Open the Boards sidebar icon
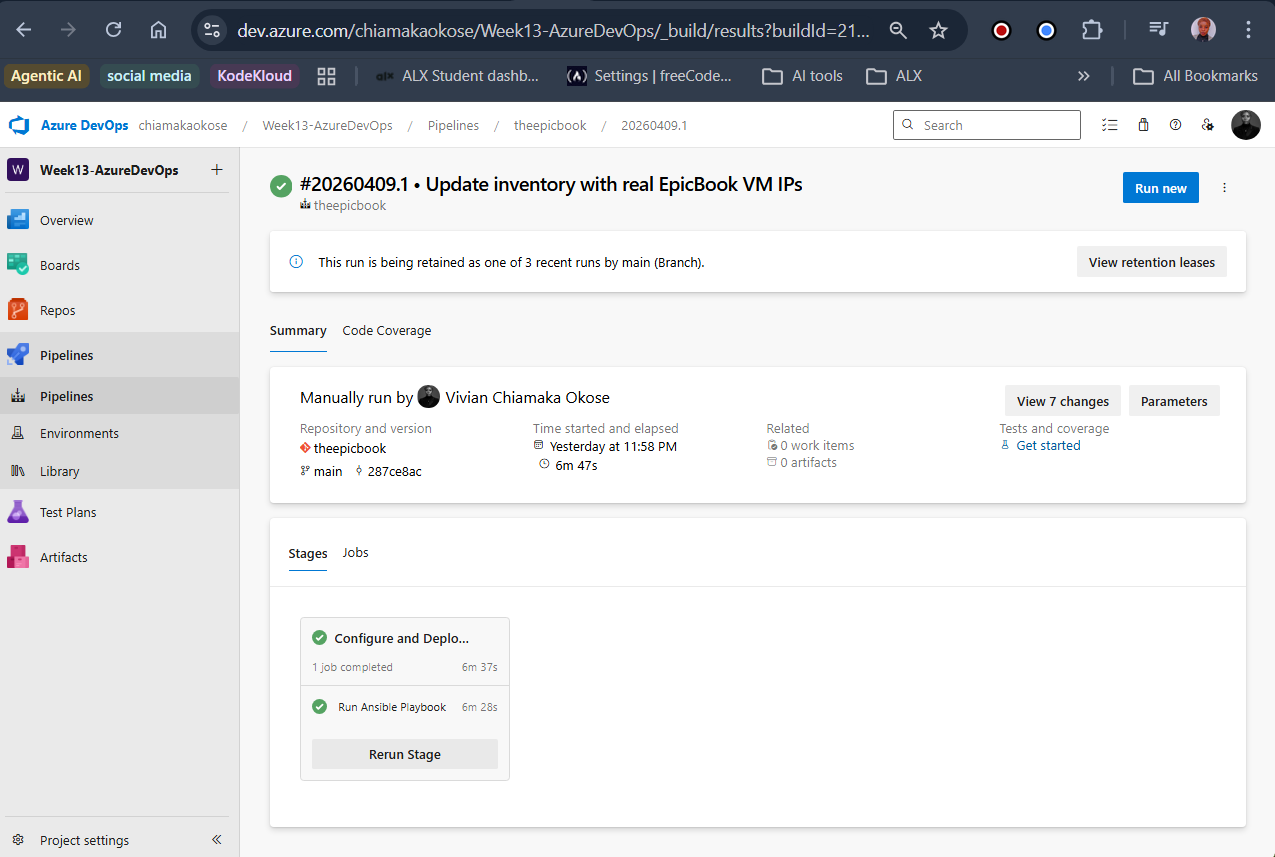This screenshot has height=857, width=1275. pos(18,265)
